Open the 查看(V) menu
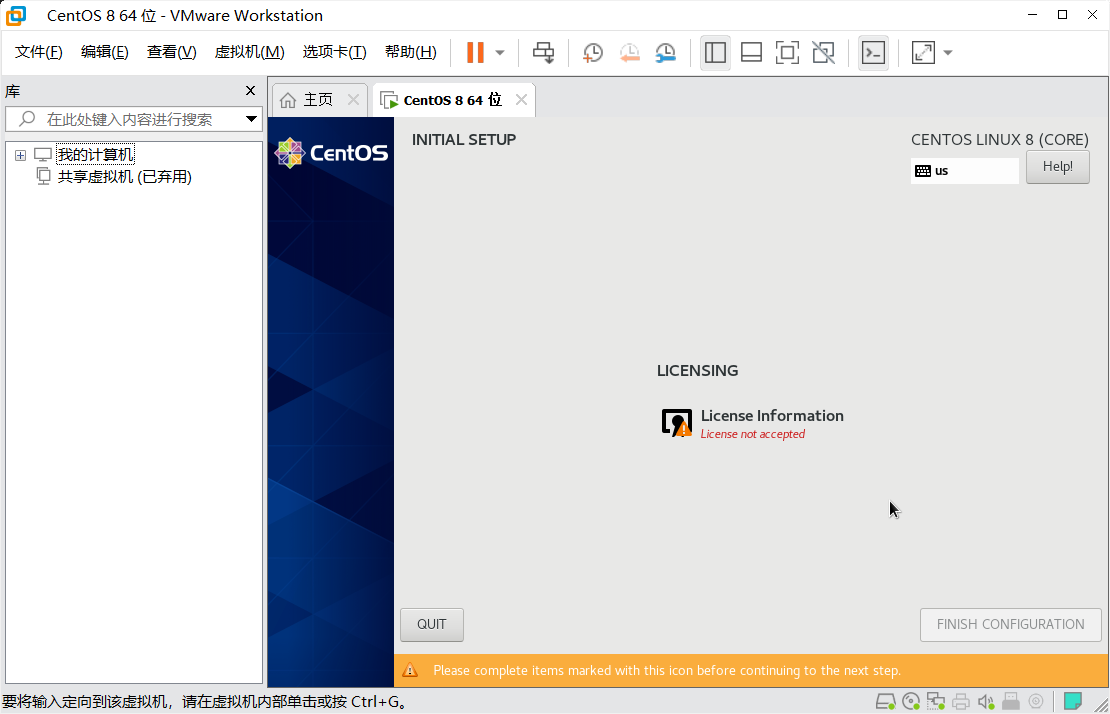1110x714 pixels. coord(171,52)
